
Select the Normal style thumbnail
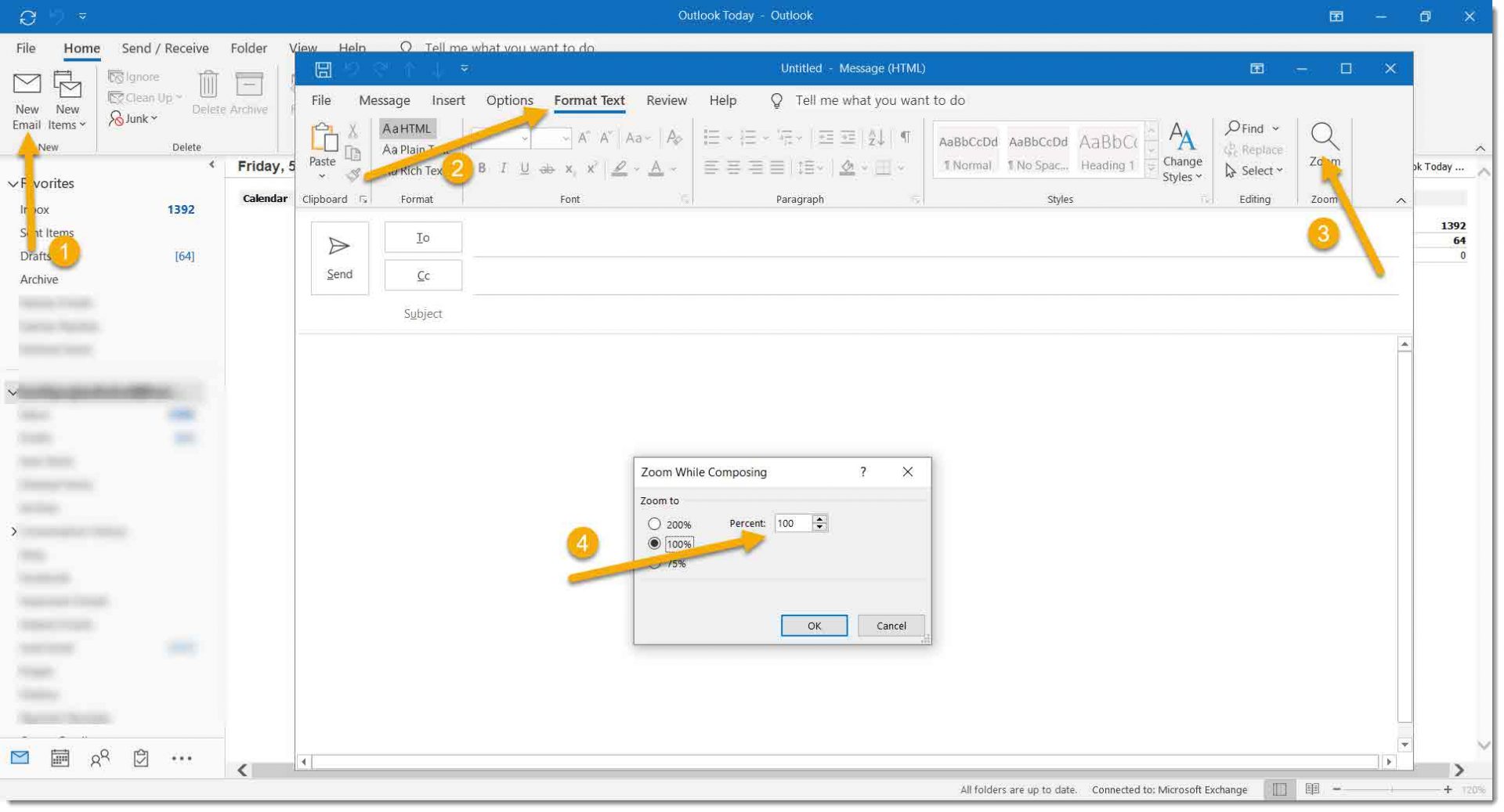tap(968, 152)
